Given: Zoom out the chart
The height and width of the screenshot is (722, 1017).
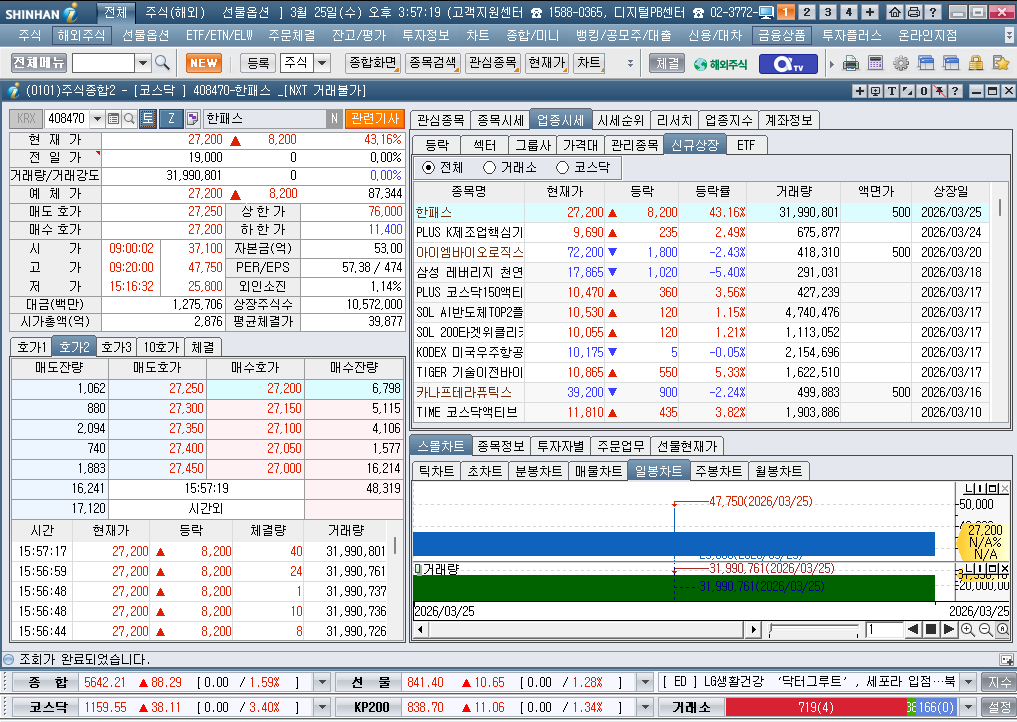Looking at the screenshot, I should tap(985, 629).
